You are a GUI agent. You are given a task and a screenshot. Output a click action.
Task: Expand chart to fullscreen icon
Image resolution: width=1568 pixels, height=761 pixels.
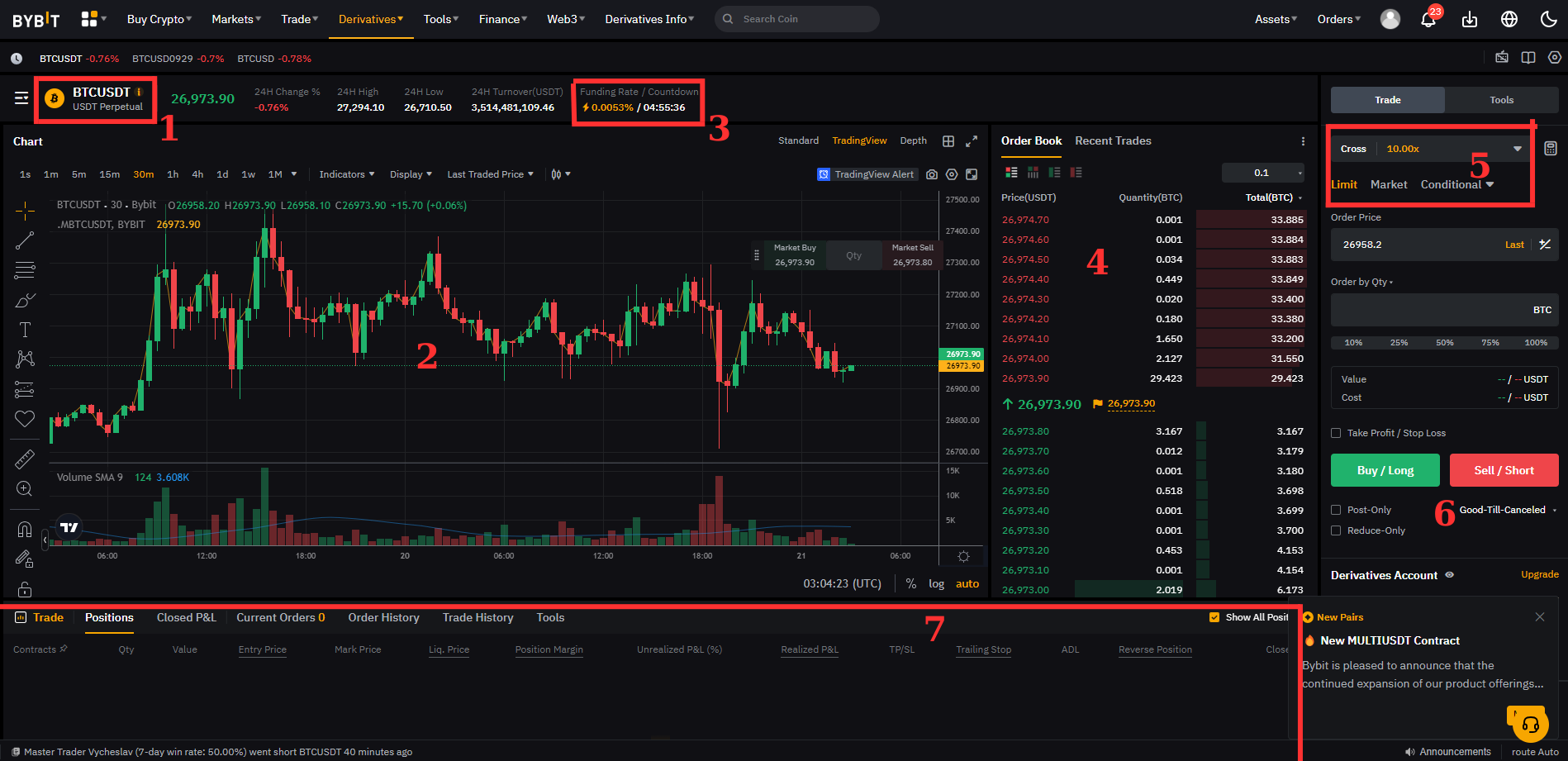pos(972,141)
